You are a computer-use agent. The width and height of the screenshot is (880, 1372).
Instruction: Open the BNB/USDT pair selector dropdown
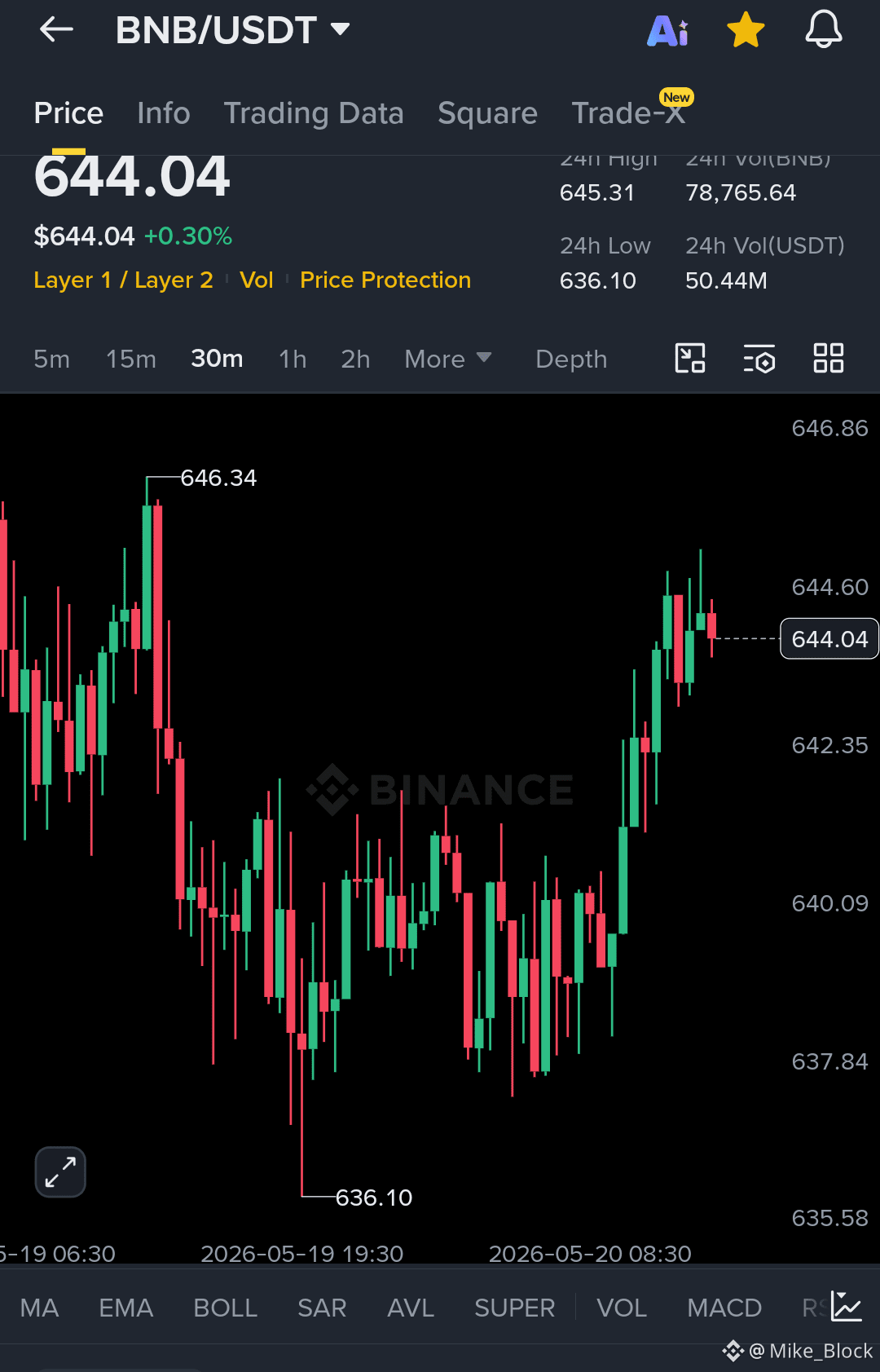click(x=232, y=30)
